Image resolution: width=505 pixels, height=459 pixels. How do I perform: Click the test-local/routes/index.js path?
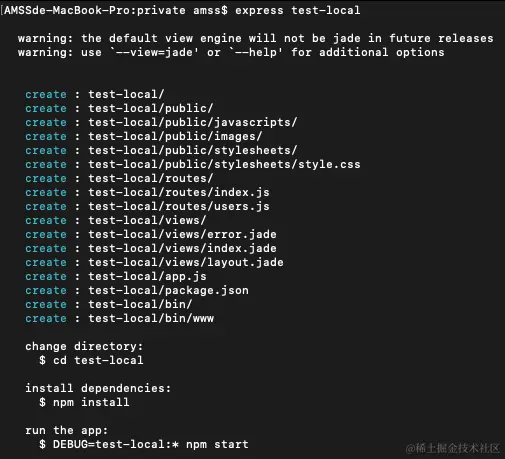pyautogui.click(x=179, y=192)
